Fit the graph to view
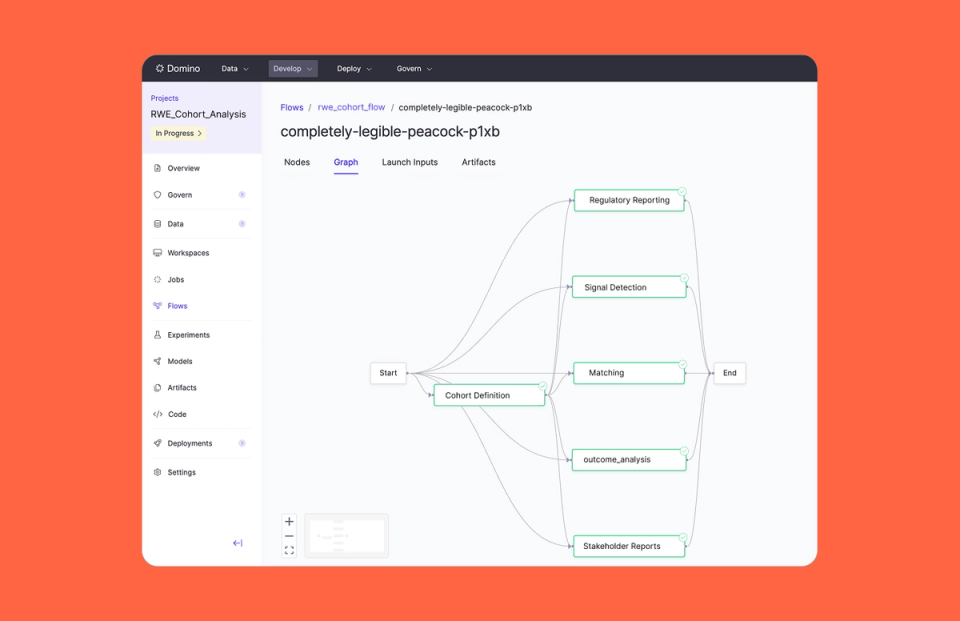 tap(289, 548)
